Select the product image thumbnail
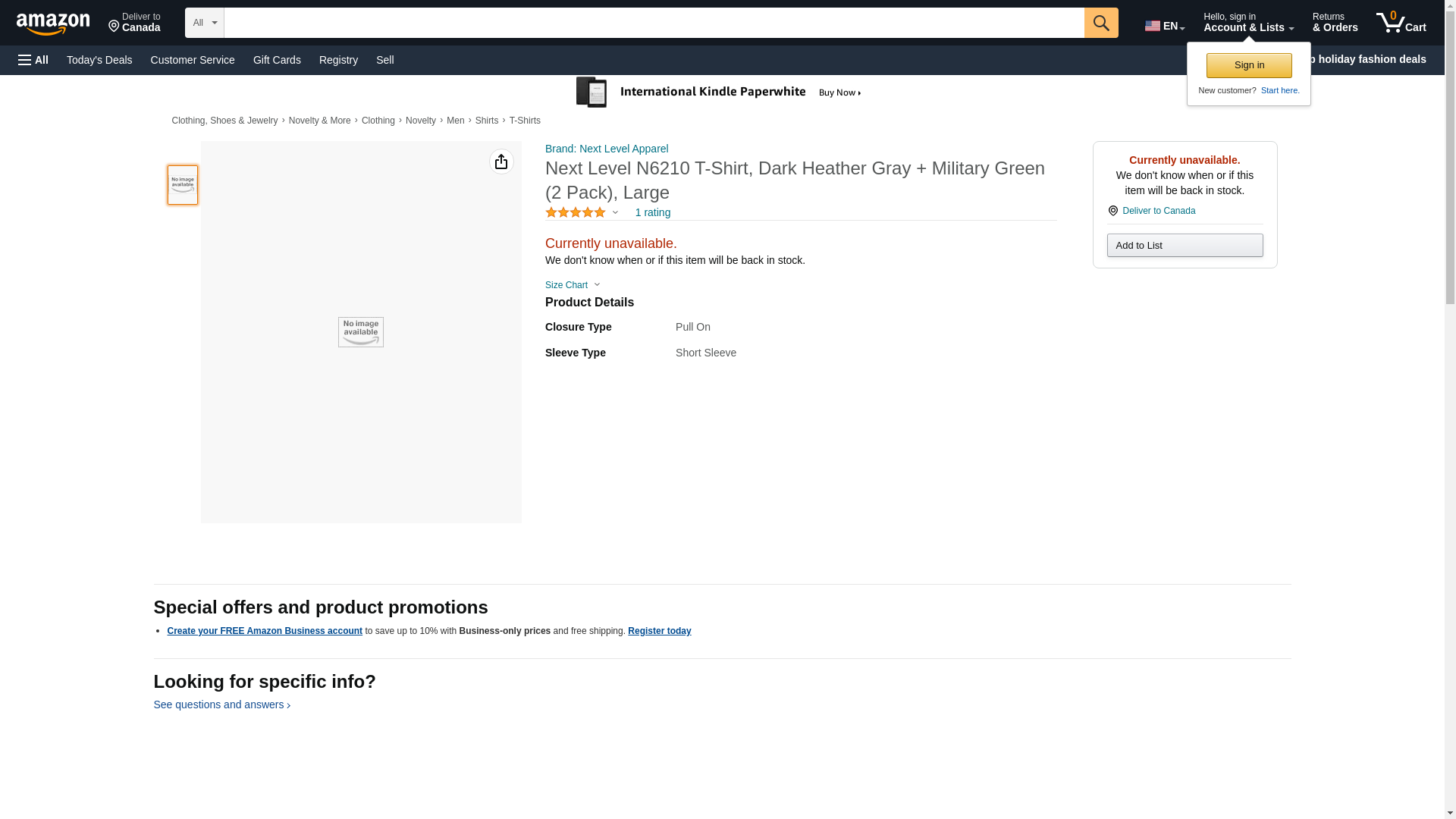 tap(183, 185)
